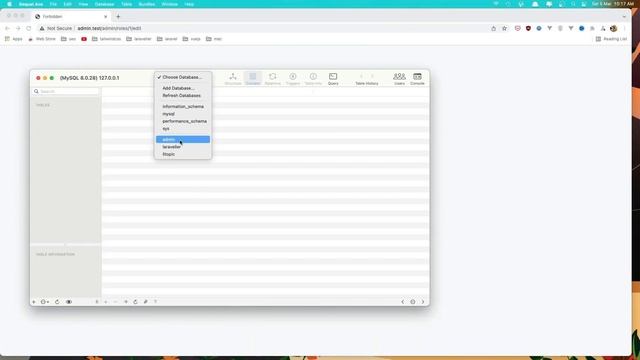Open pagination settings gear at bottom right
The height and width of the screenshot is (360, 640).
(x=413, y=302)
